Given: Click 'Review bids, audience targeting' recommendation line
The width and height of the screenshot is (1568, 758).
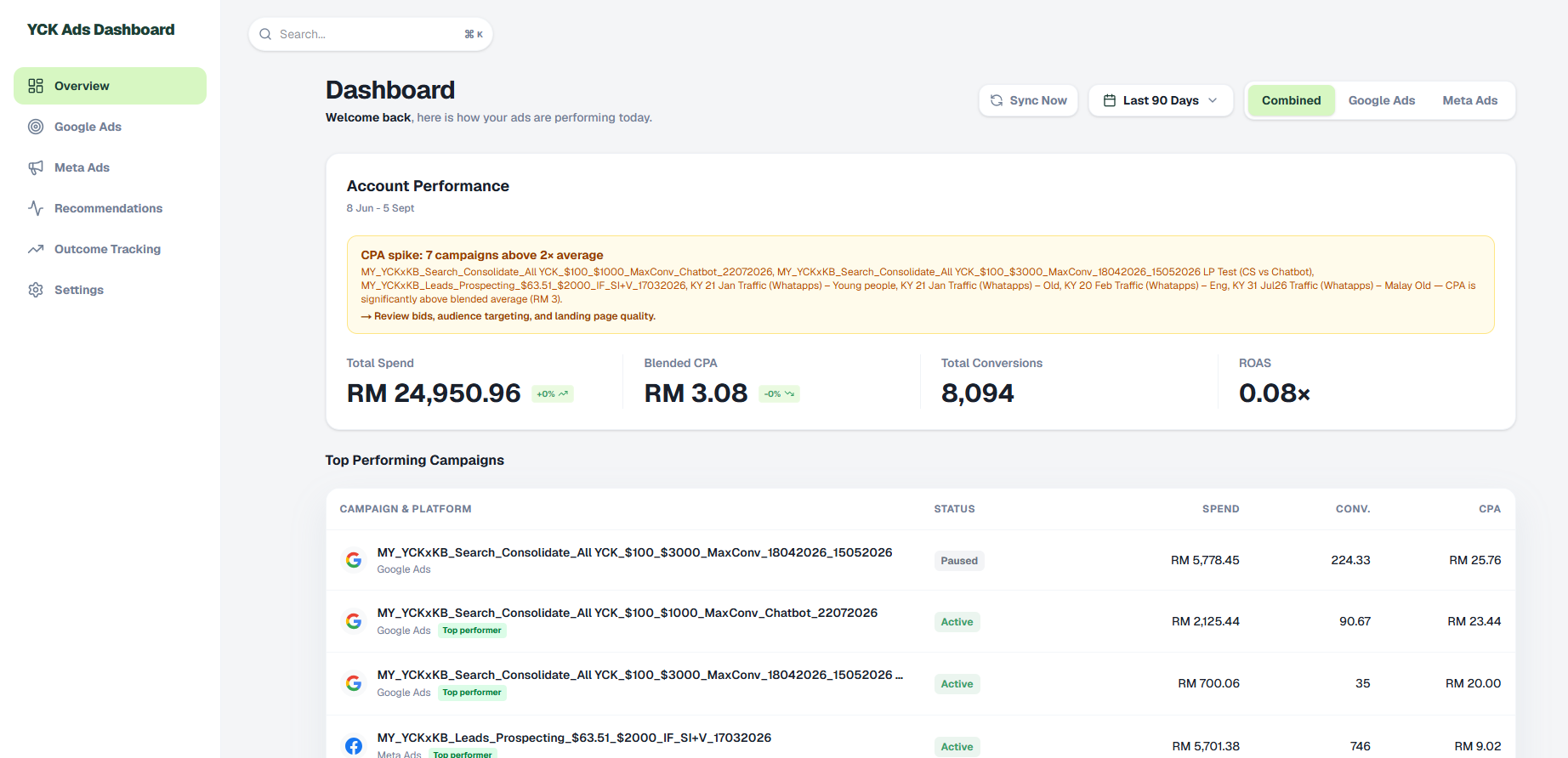Looking at the screenshot, I should coord(508,316).
